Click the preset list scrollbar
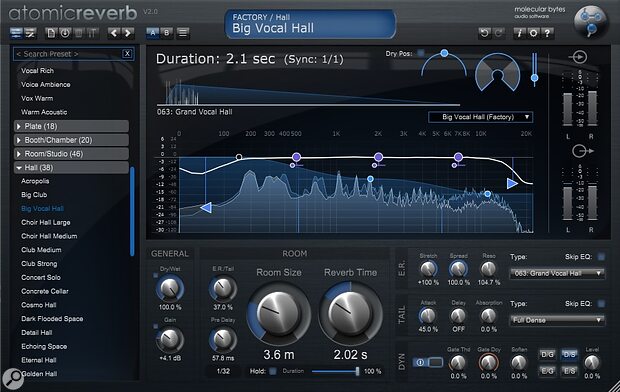 click(132, 212)
